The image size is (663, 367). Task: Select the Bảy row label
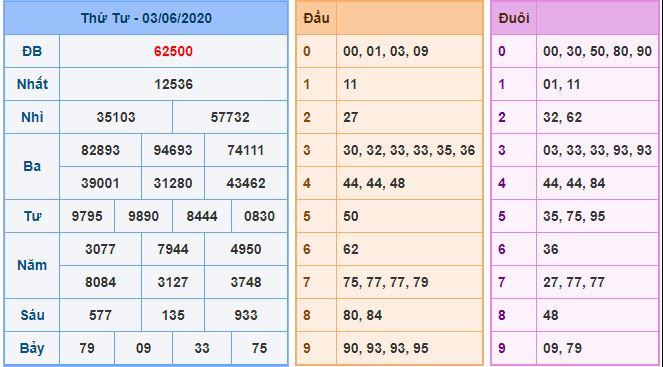tap(32, 348)
